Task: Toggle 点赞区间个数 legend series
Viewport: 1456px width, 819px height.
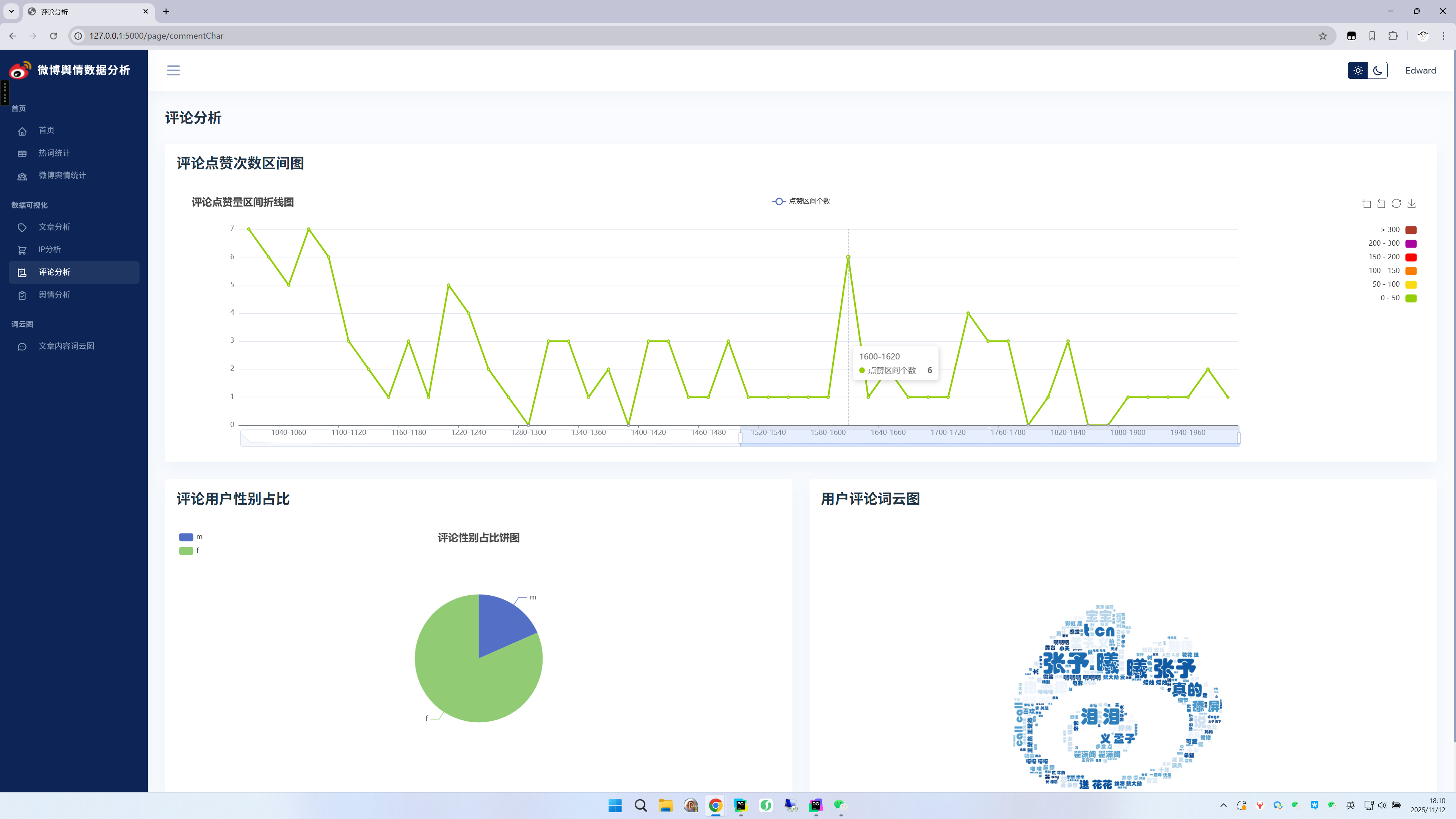Action: 801,201
